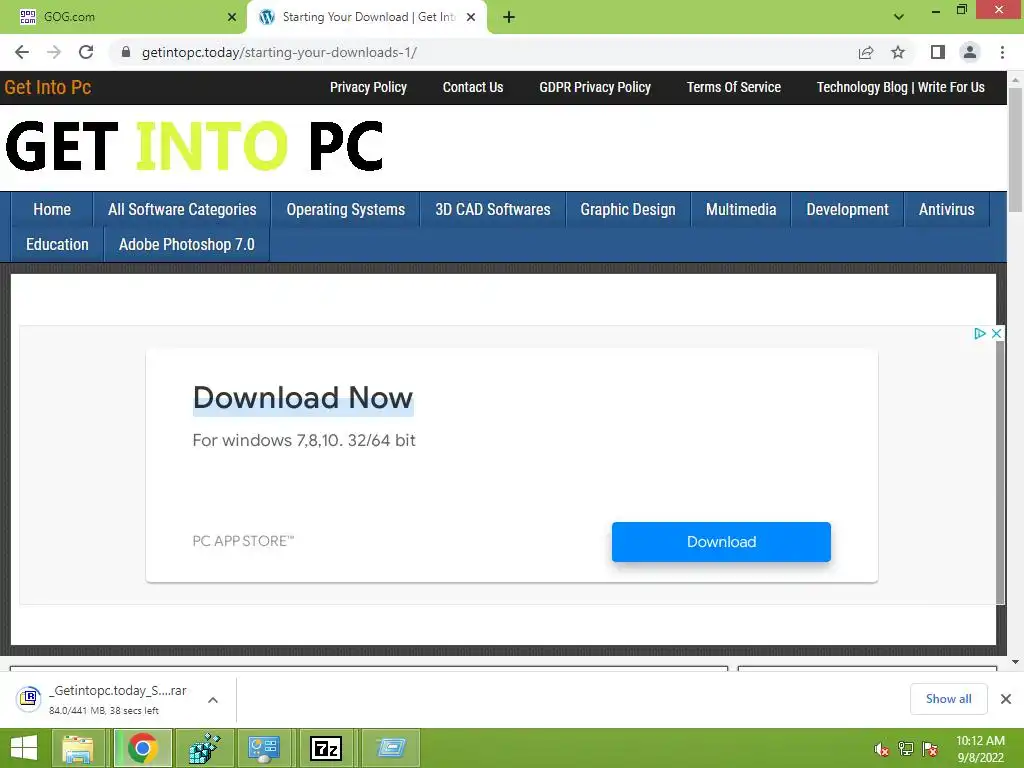Open Education menu item
The image size is (1024, 768).
pos(57,245)
